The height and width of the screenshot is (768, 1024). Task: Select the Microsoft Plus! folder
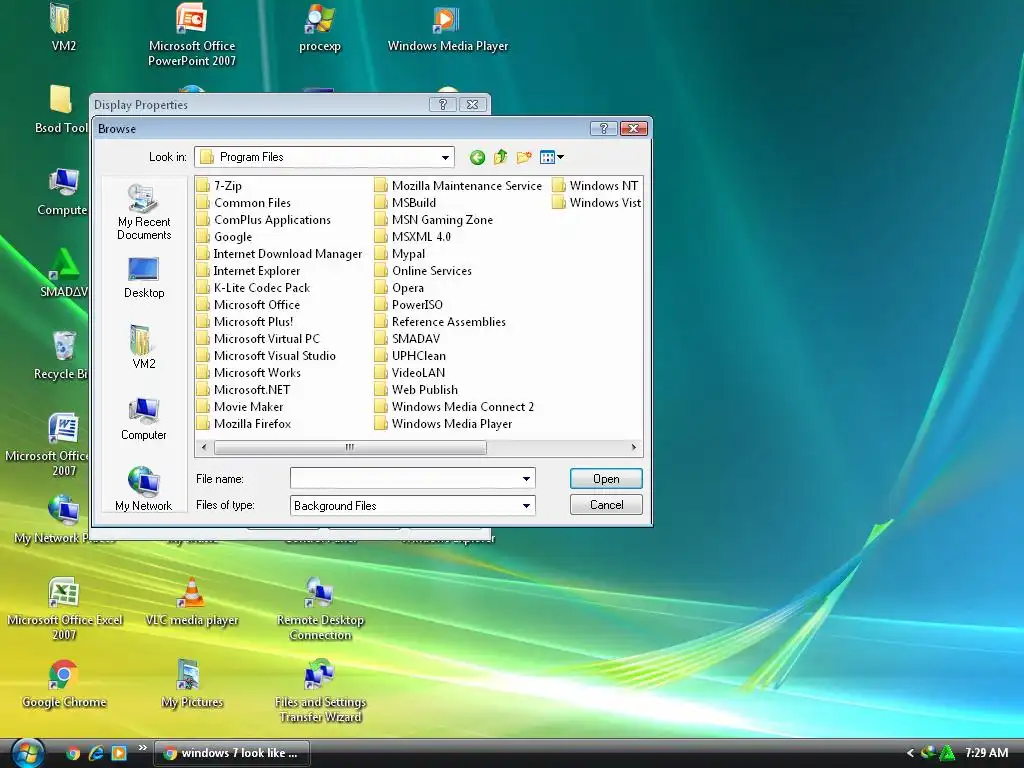pyautogui.click(x=246, y=321)
